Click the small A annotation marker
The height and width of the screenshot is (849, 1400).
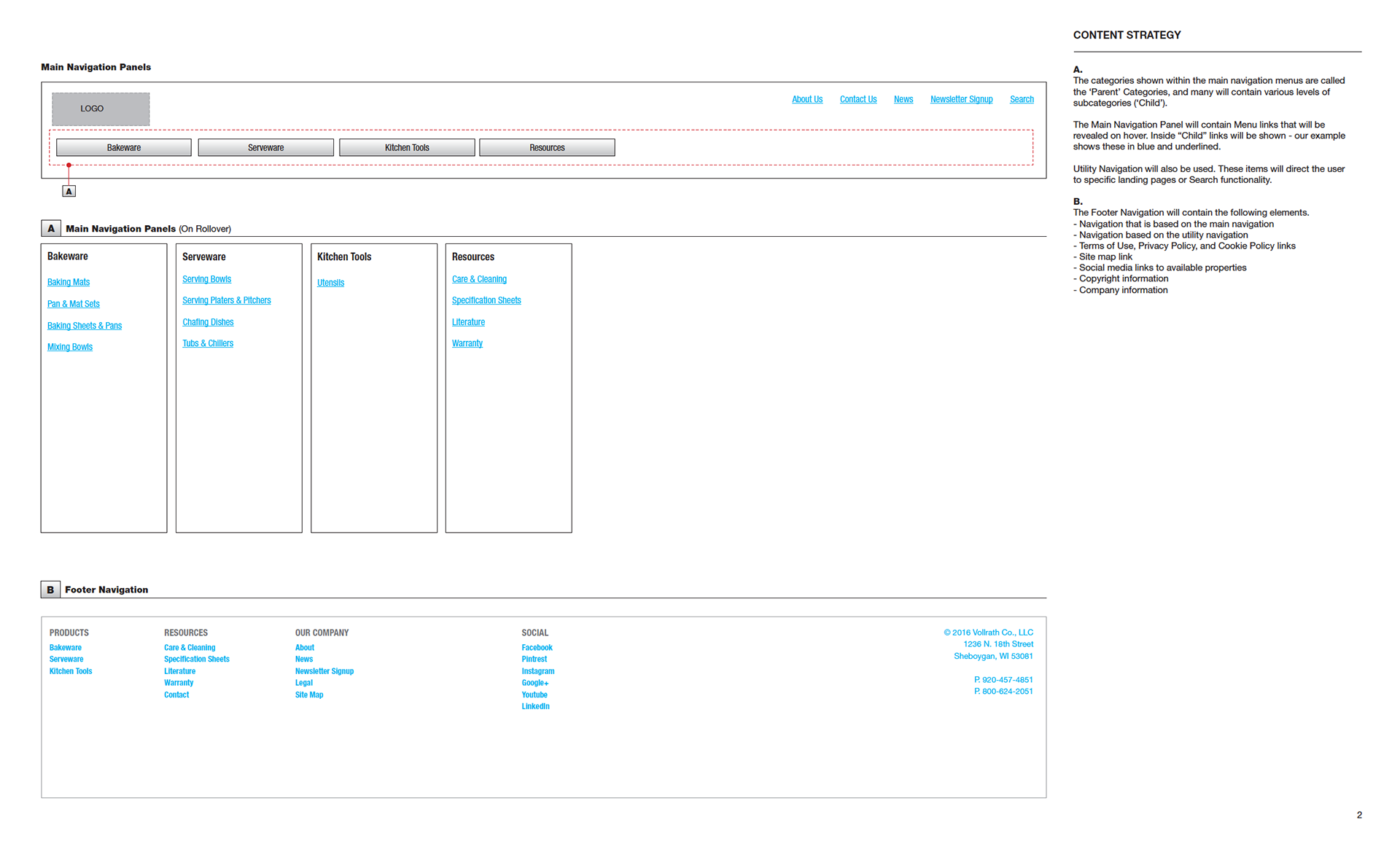point(69,191)
